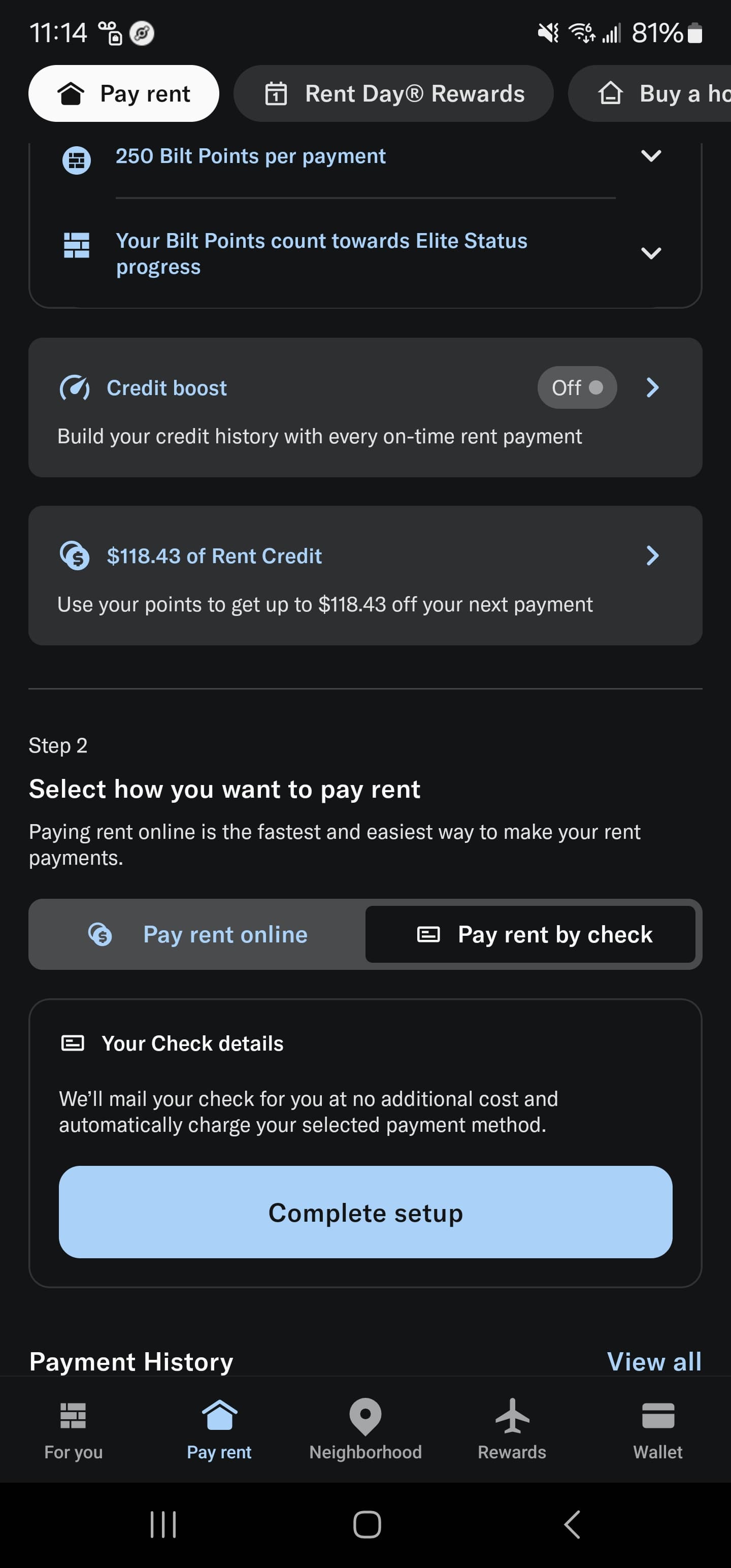Screen dimensions: 731x1568
Task: Tap the Neighborhood location pin icon
Action: (365, 1415)
